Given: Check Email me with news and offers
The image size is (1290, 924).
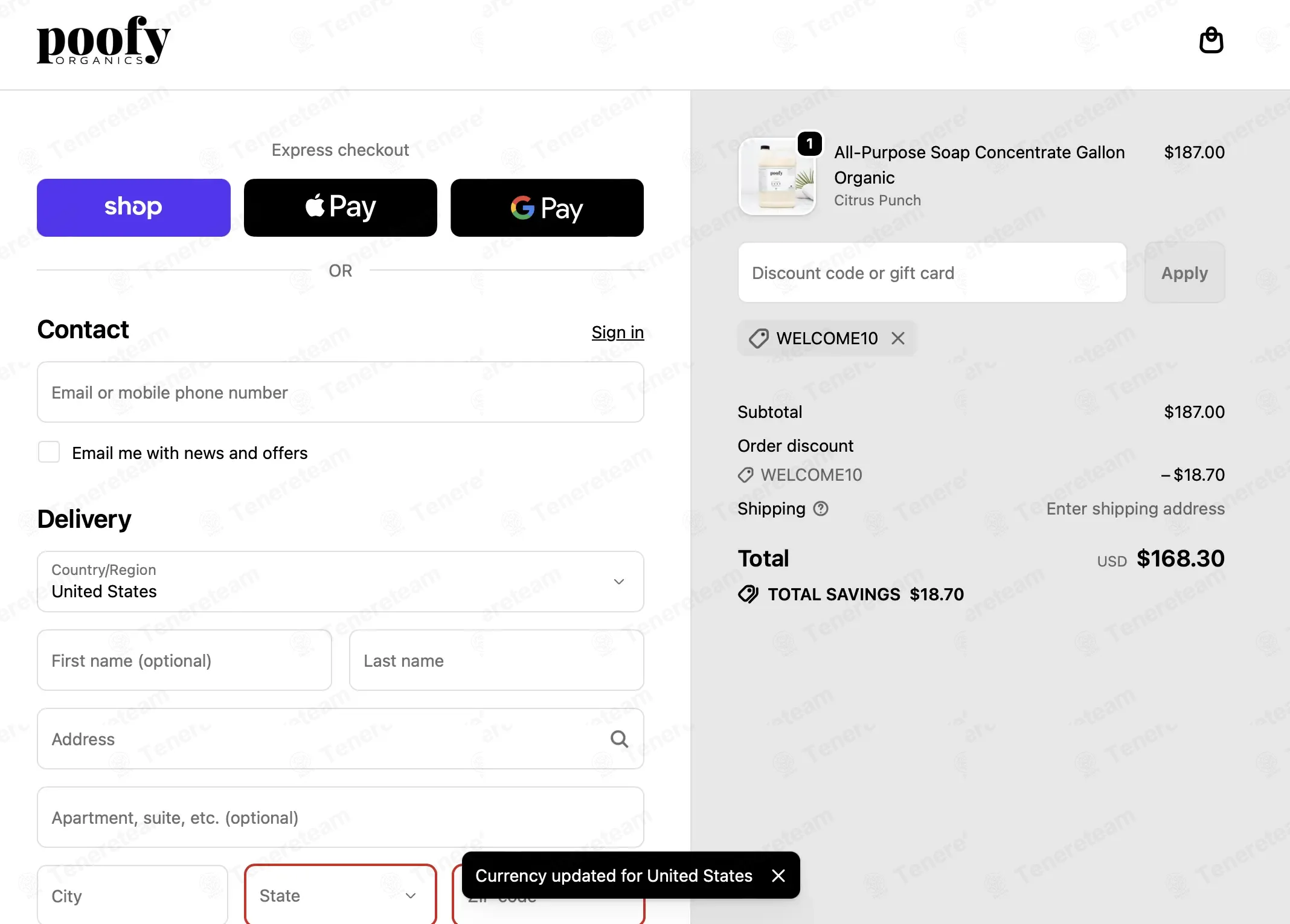Looking at the screenshot, I should tap(49, 452).
